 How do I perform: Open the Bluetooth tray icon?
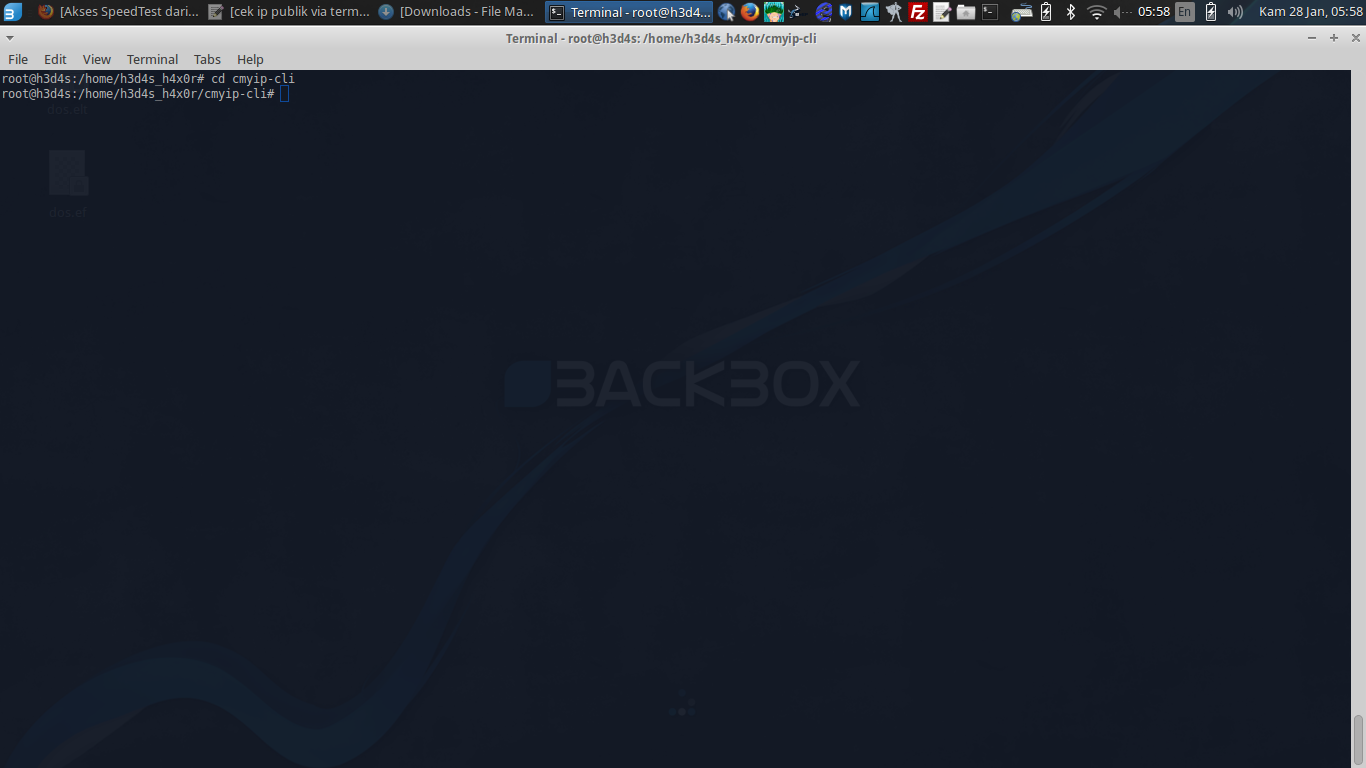pyautogui.click(x=1071, y=12)
